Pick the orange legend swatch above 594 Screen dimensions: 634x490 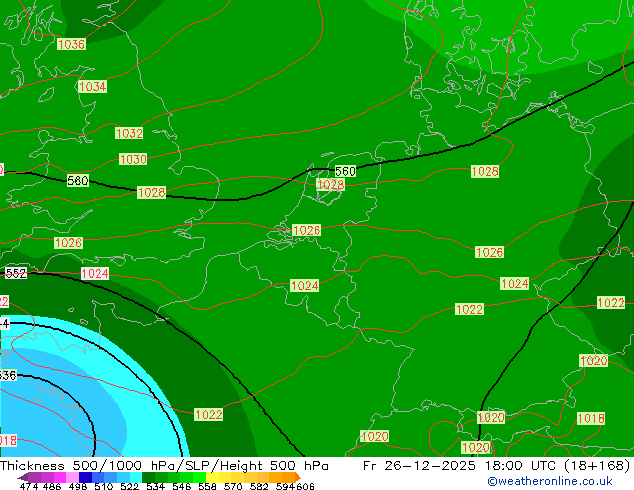tap(282, 477)
